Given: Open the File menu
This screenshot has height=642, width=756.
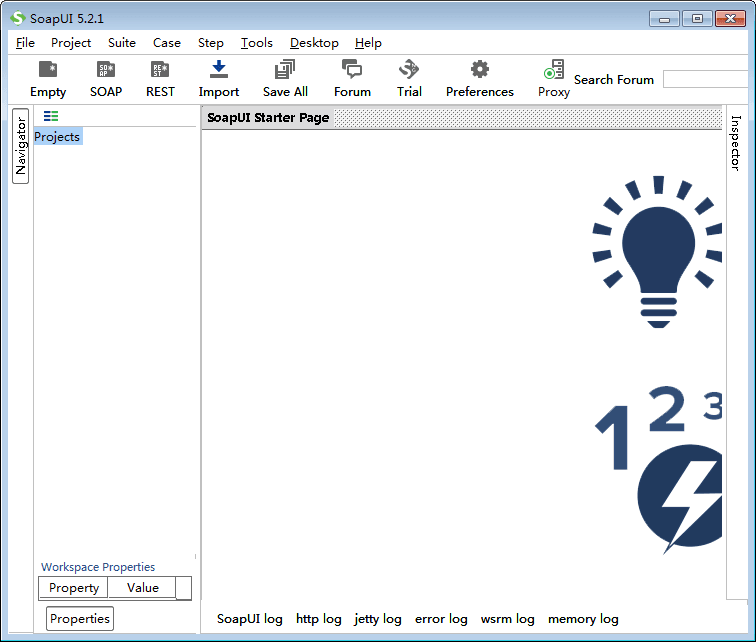Looking at the screenshot, I should pos(25,43).
